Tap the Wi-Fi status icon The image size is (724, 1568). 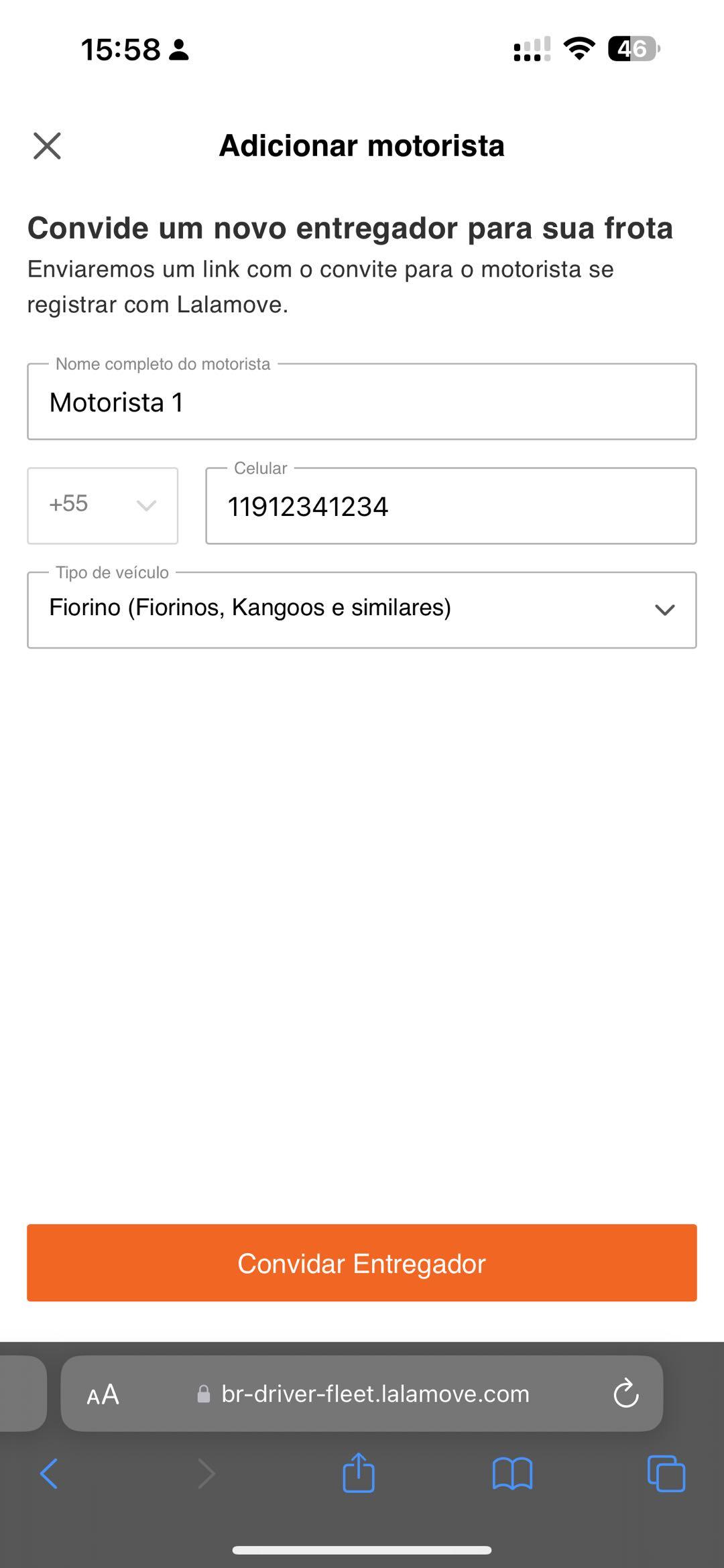(579, 49)
